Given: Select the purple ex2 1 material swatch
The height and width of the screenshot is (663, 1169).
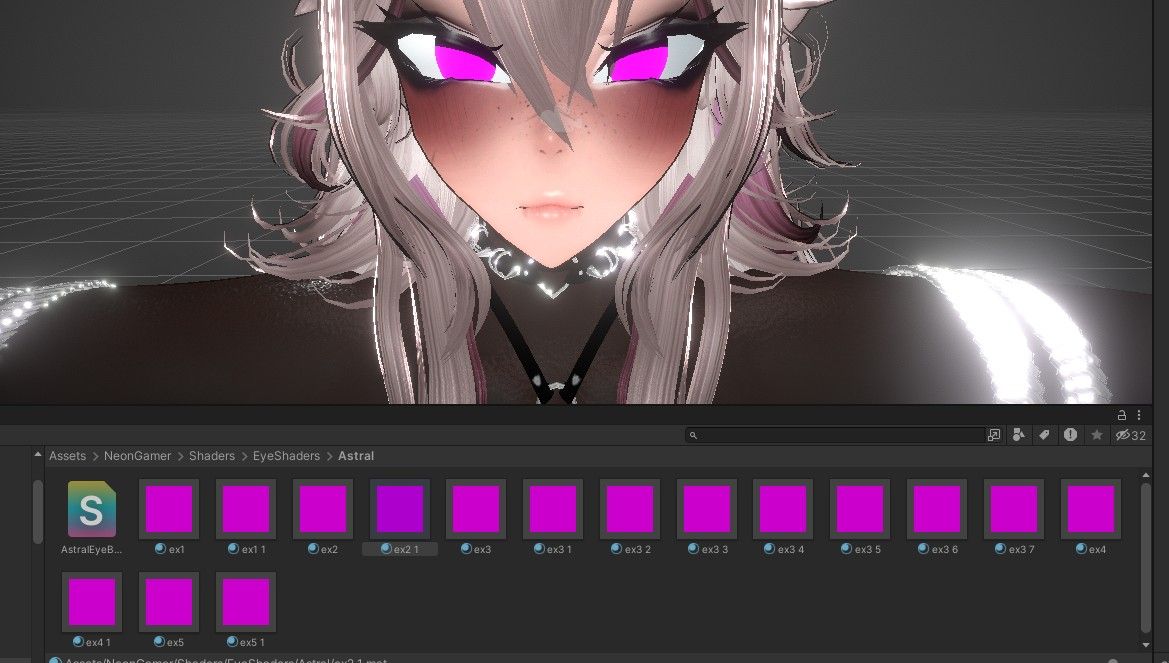Looking at the screenshot, I should (400, 509).
